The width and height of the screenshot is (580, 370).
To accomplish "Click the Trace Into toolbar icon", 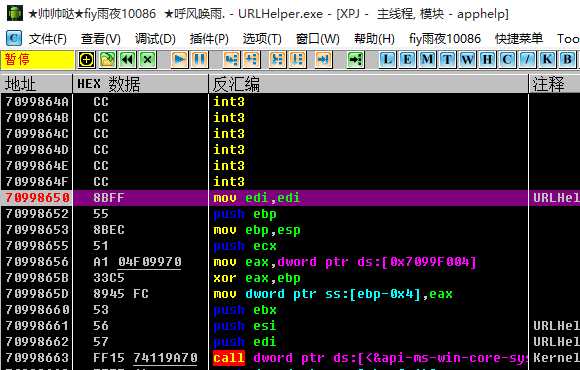I will (x=278, y=60).
